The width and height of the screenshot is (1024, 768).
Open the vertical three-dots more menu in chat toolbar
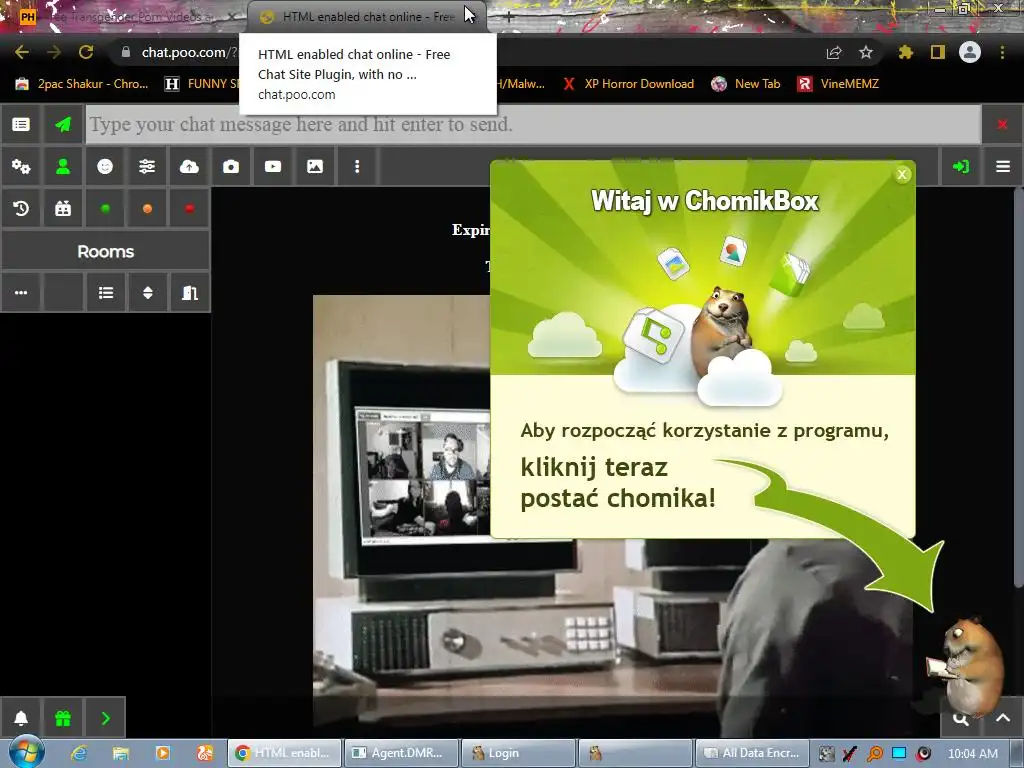[x=357, y=167]
